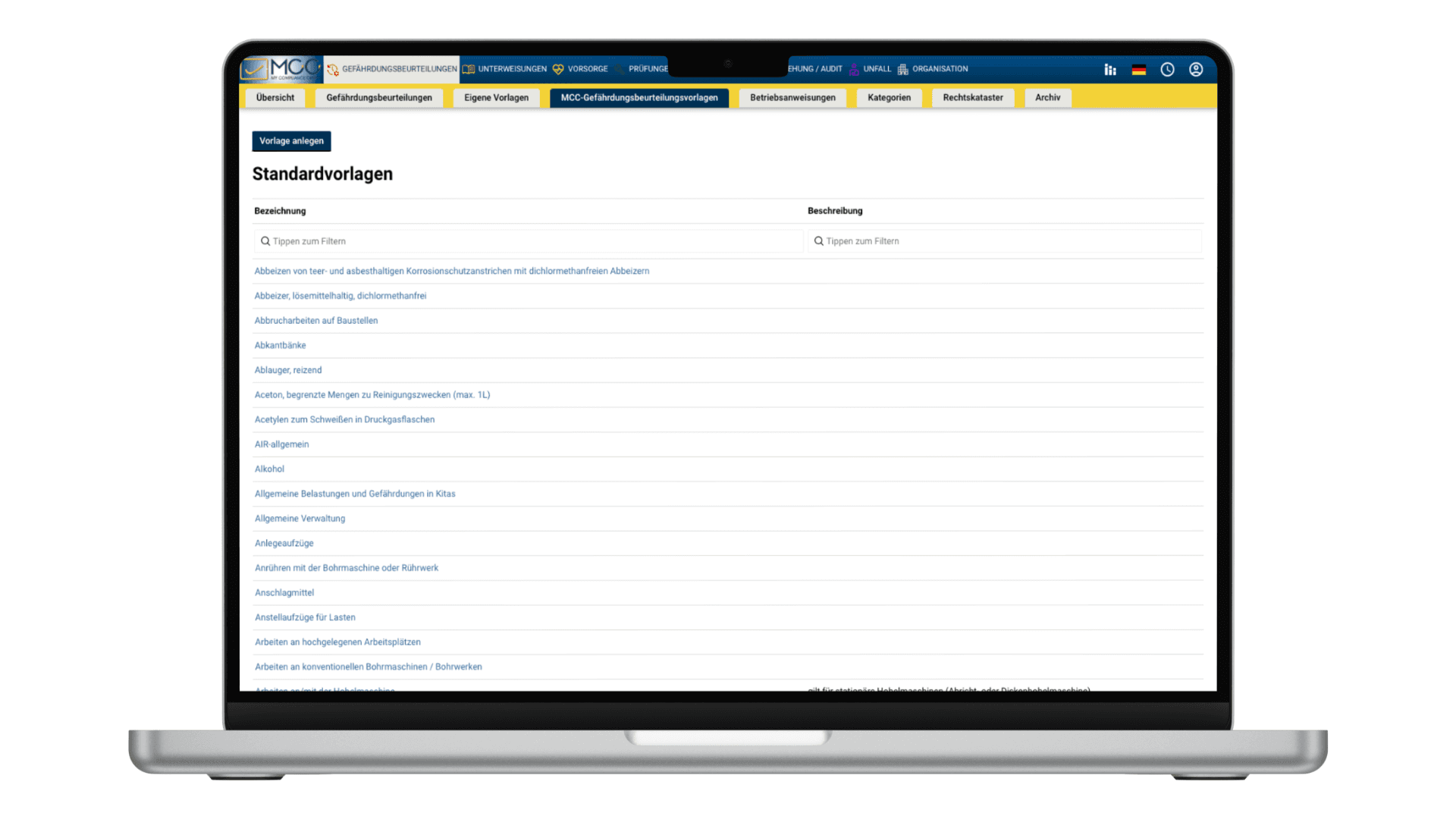The width and height of the screenshot is (1456, 819).
Task: Open the clock history icon
Action: [x=1168, y=70]
